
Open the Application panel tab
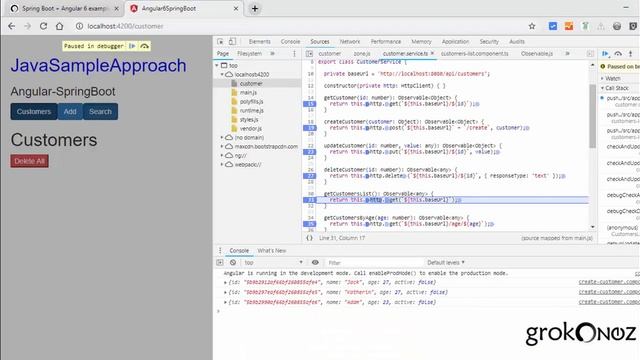click(x=455, y=42)
